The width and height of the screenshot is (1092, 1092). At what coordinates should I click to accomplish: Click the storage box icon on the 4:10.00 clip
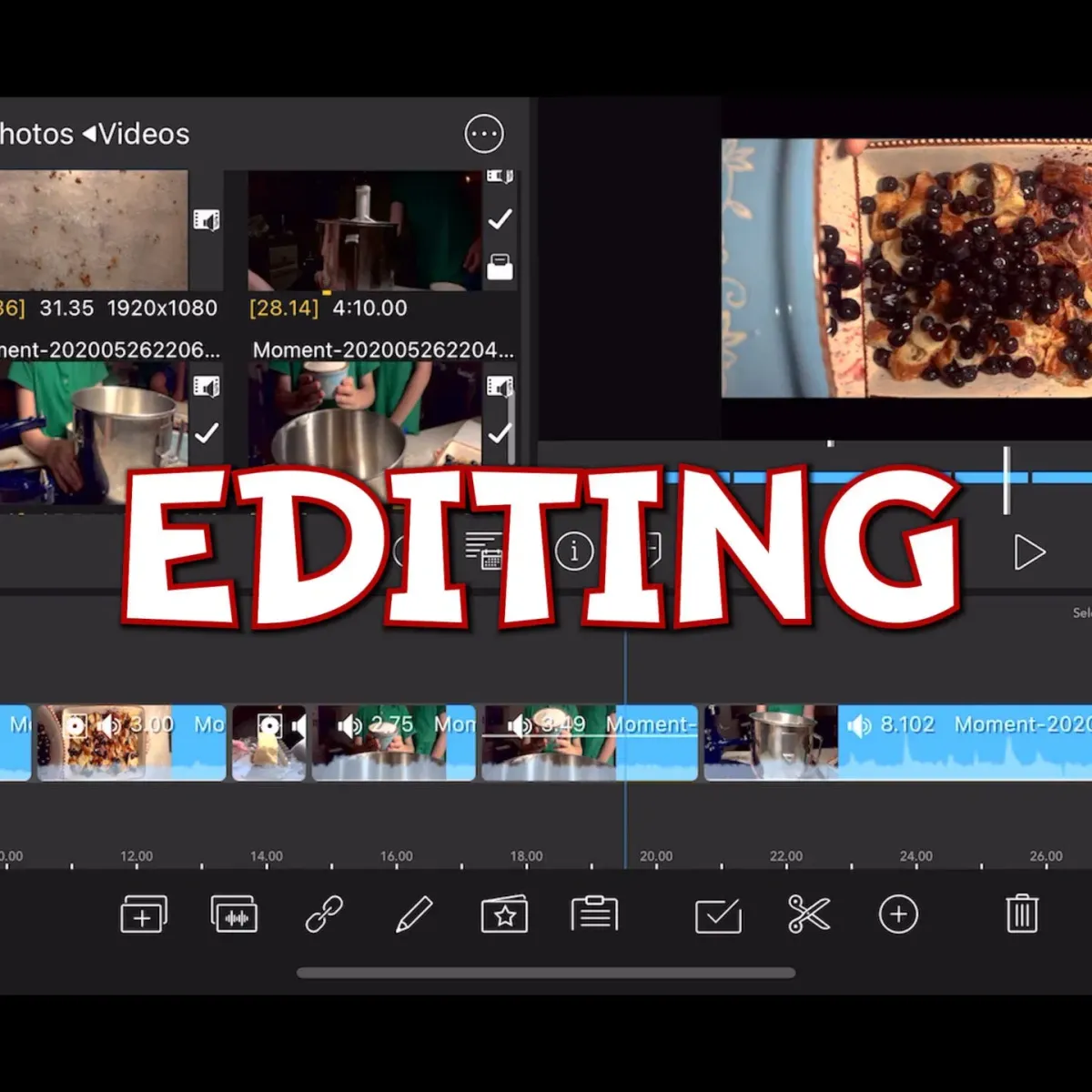click(x=500, y=268)
